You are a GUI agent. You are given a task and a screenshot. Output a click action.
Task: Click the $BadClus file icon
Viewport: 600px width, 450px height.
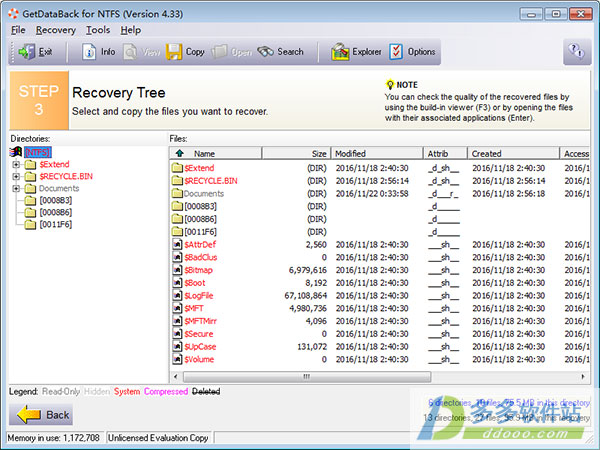(x=177, y=257)
